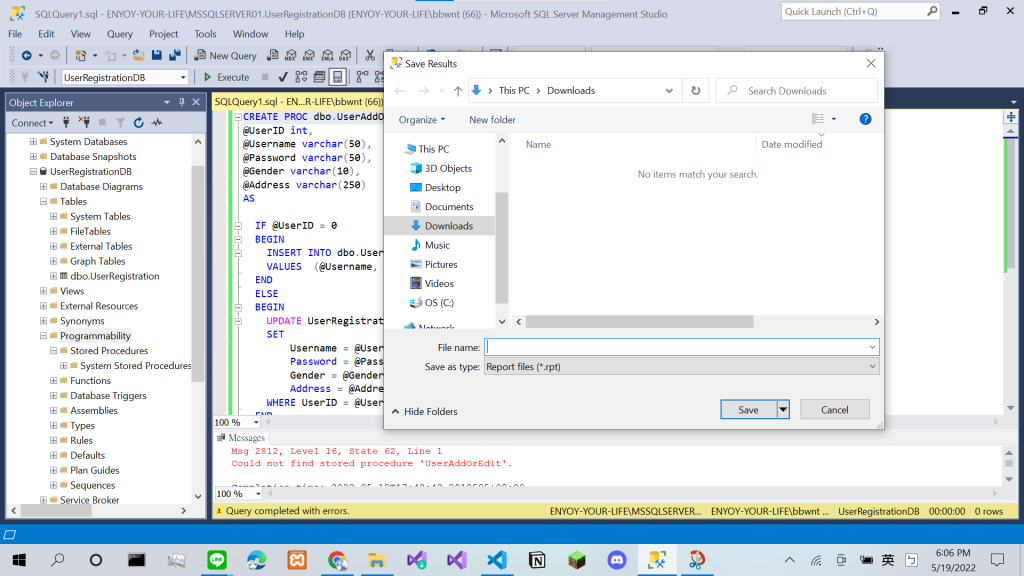Click New folder in Save Results dialog
The image size is (1024, 576).
(492, 120)
